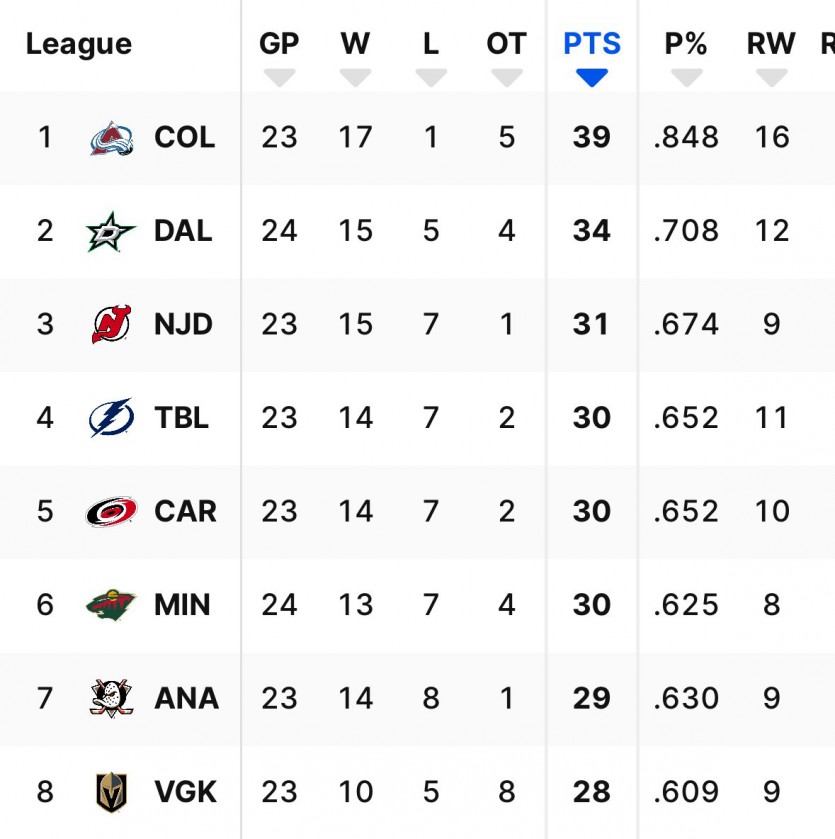
Task: Open the COL team link
Action: tap(185, 138)
